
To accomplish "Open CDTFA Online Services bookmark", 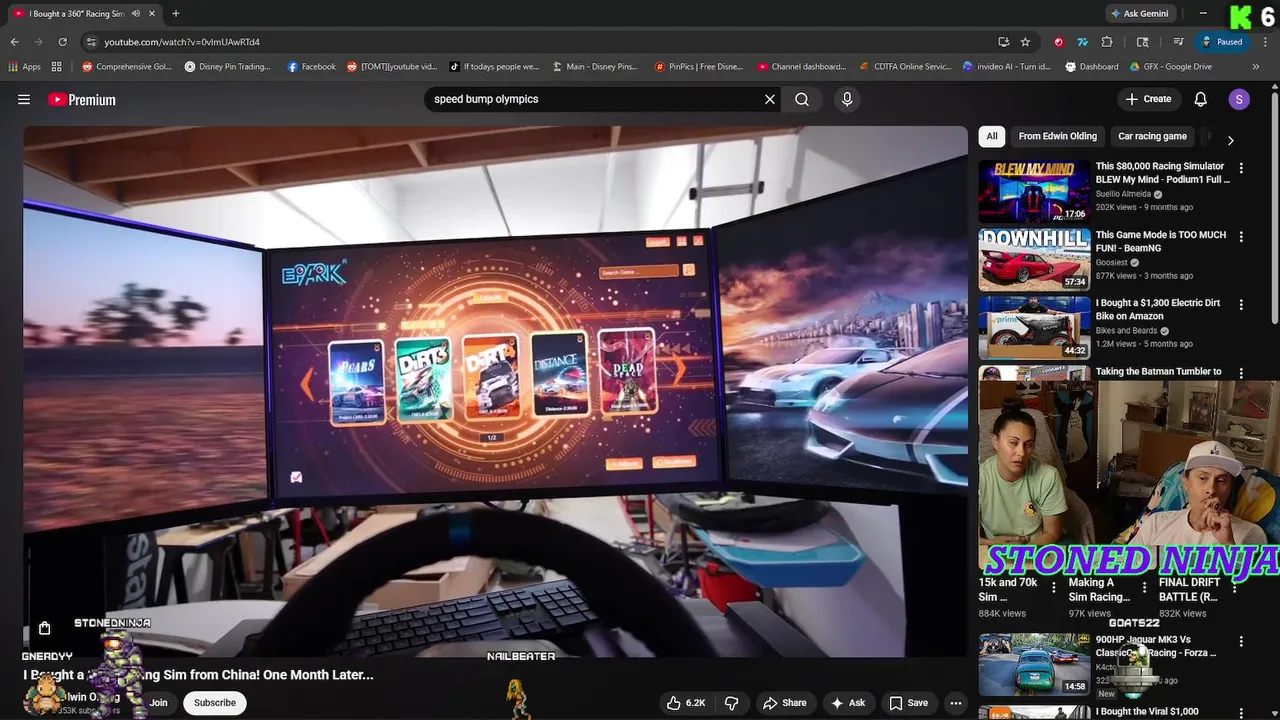I will [x=906, y=67].
